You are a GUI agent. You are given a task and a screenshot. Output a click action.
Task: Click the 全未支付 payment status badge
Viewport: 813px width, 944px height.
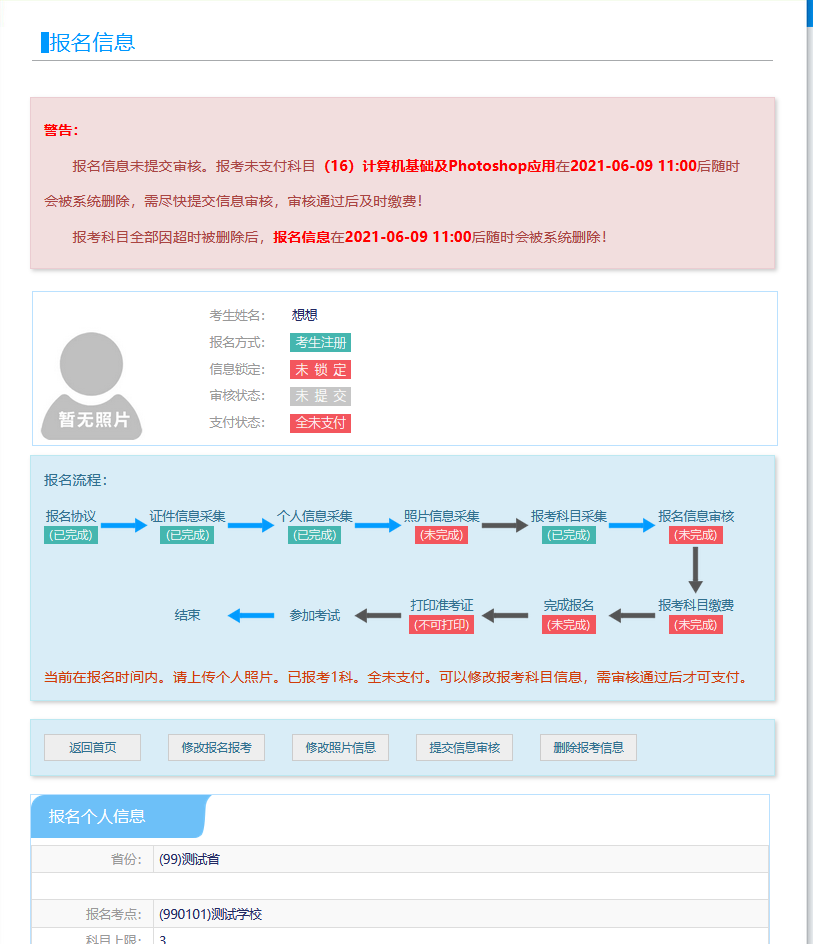coord(320,423)
